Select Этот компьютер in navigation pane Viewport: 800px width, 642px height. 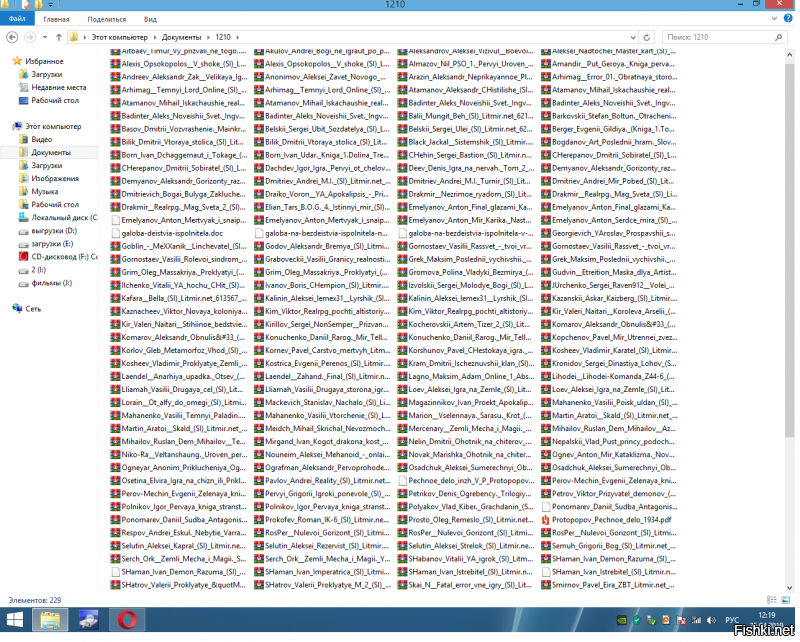[47, 126]
